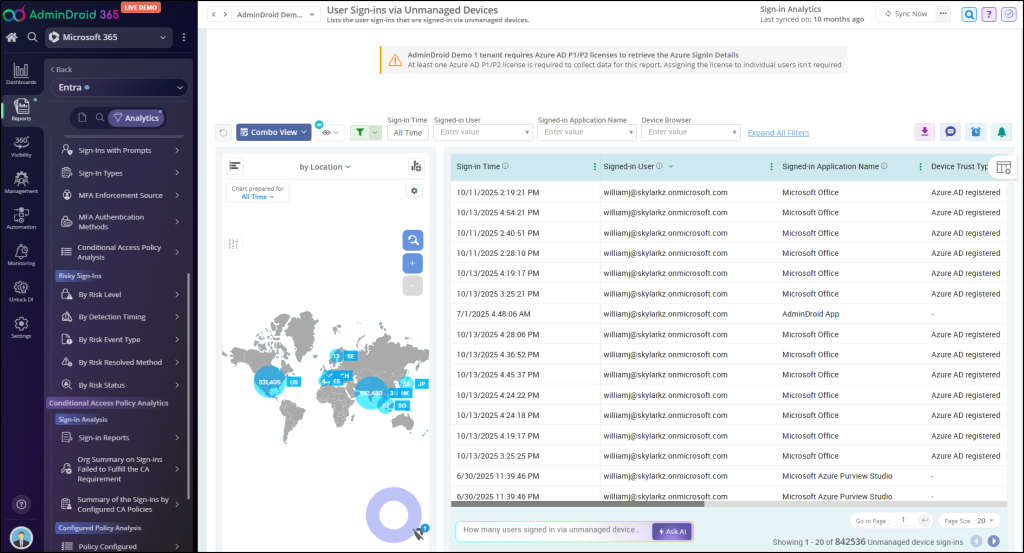Expand Sign-ins with Prompts menu item
This screenshot has height=553, width=1024.
pos(120,150)
